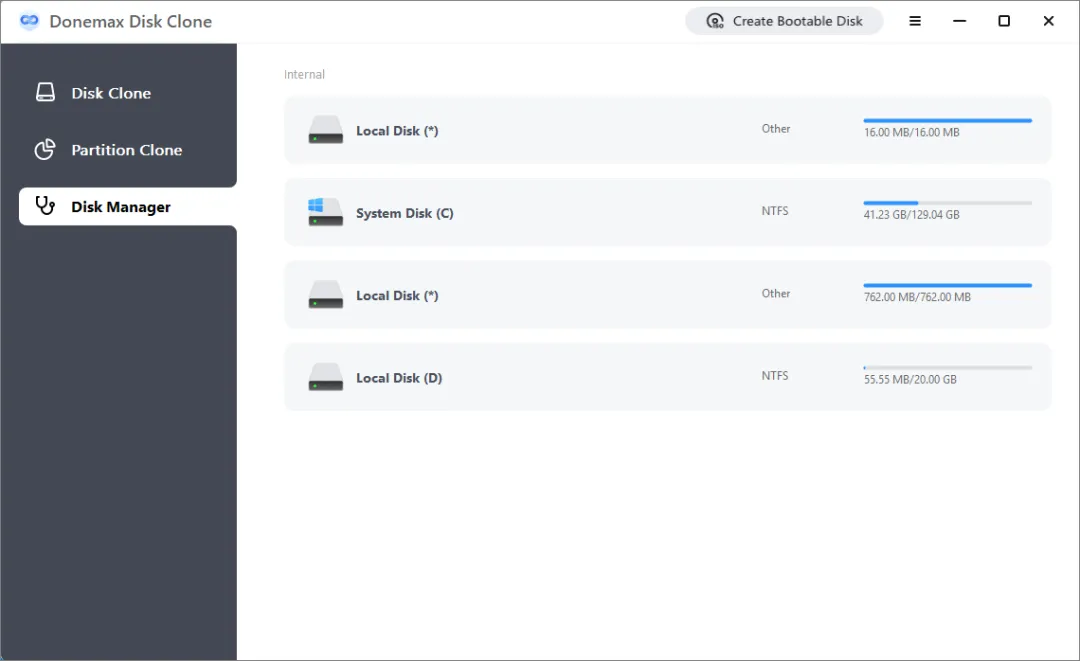Screen dimensions: 1080x661
Task: Select the System Disk (C) row label
Action: tap(404, 213)
